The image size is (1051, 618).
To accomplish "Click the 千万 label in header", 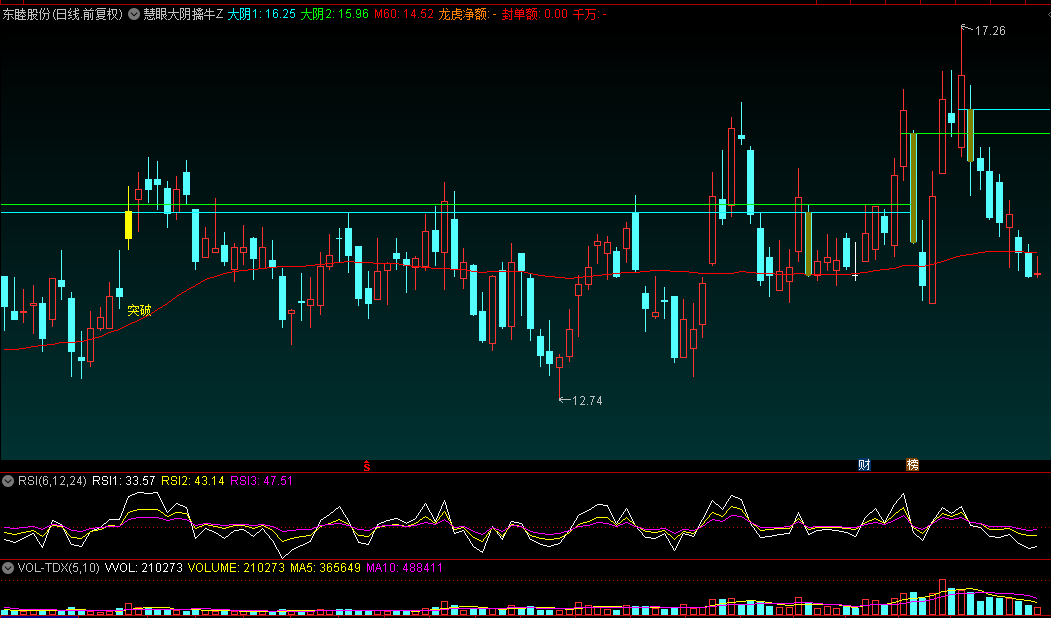I will point(589,14).
